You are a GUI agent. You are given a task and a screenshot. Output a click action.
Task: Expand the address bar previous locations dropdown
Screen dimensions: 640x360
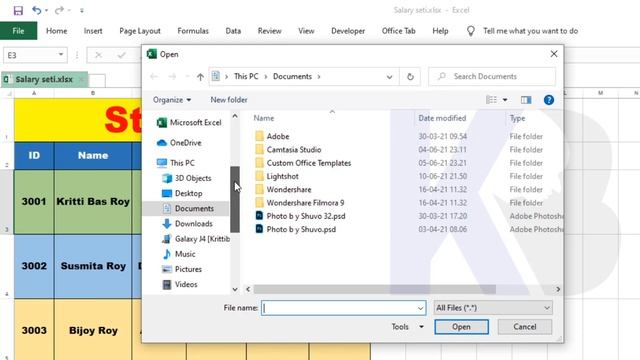pyautogui.click(x=389, y=77)
